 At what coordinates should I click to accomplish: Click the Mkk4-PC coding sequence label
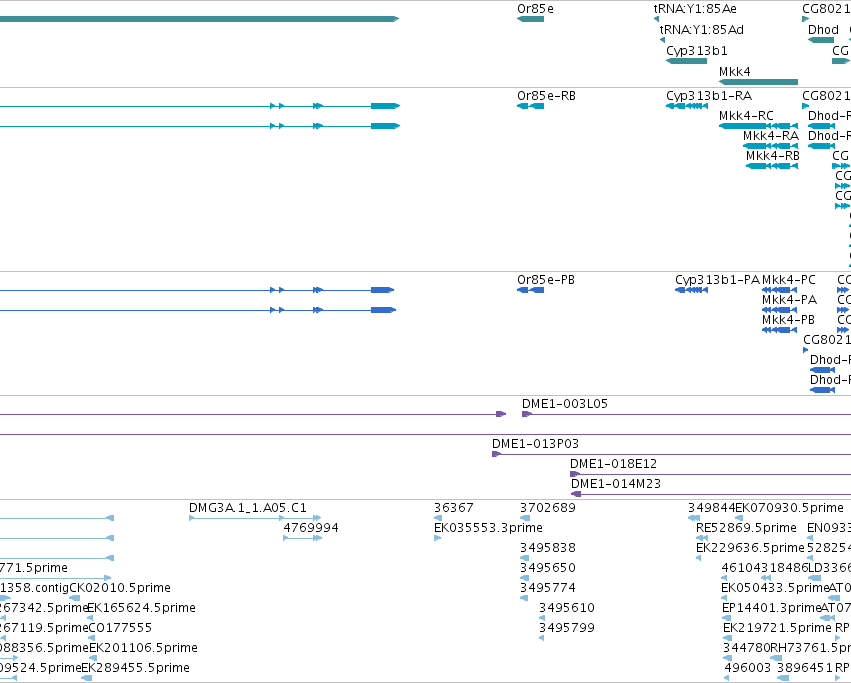(789, 280)
